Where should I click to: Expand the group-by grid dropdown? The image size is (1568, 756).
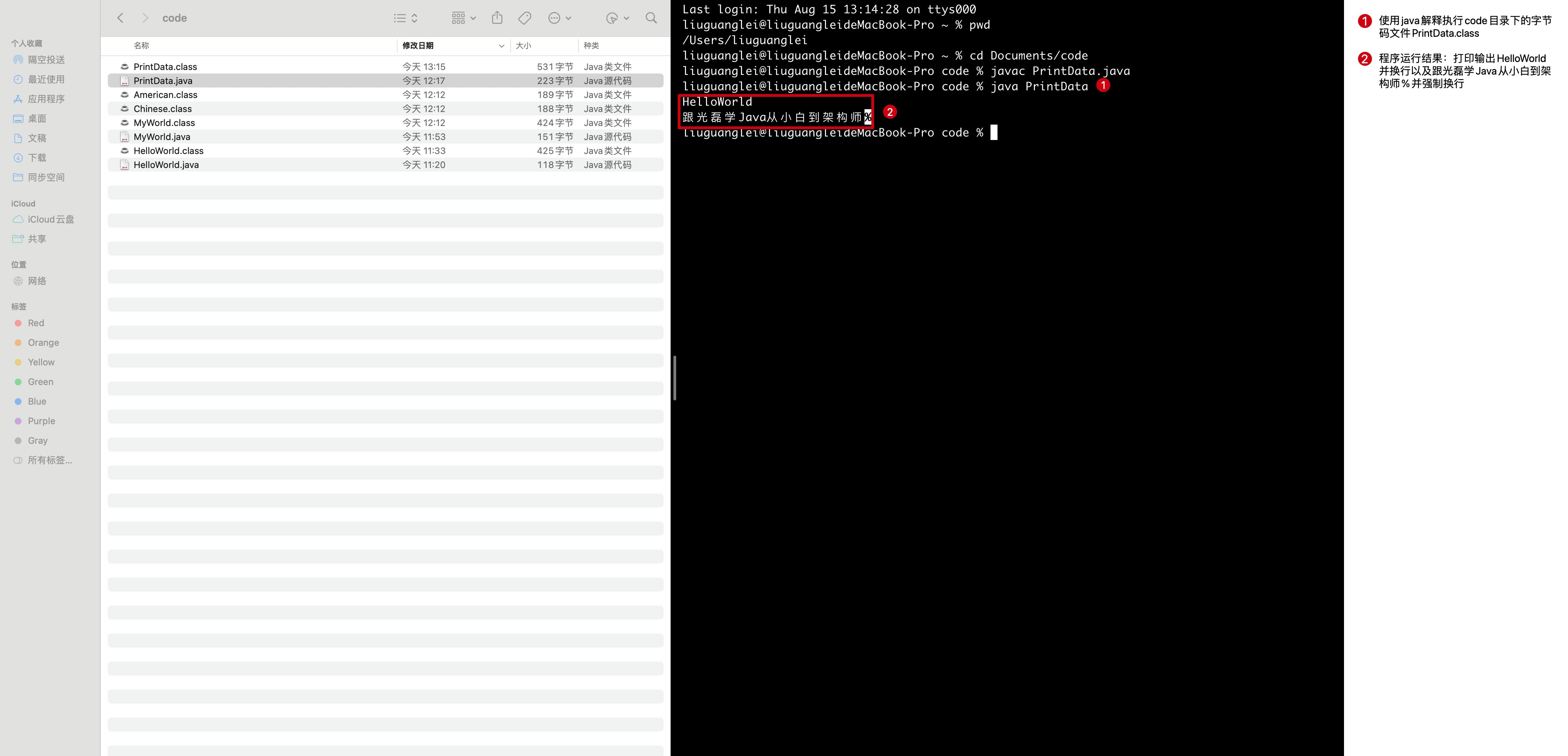tap(464, 18)
